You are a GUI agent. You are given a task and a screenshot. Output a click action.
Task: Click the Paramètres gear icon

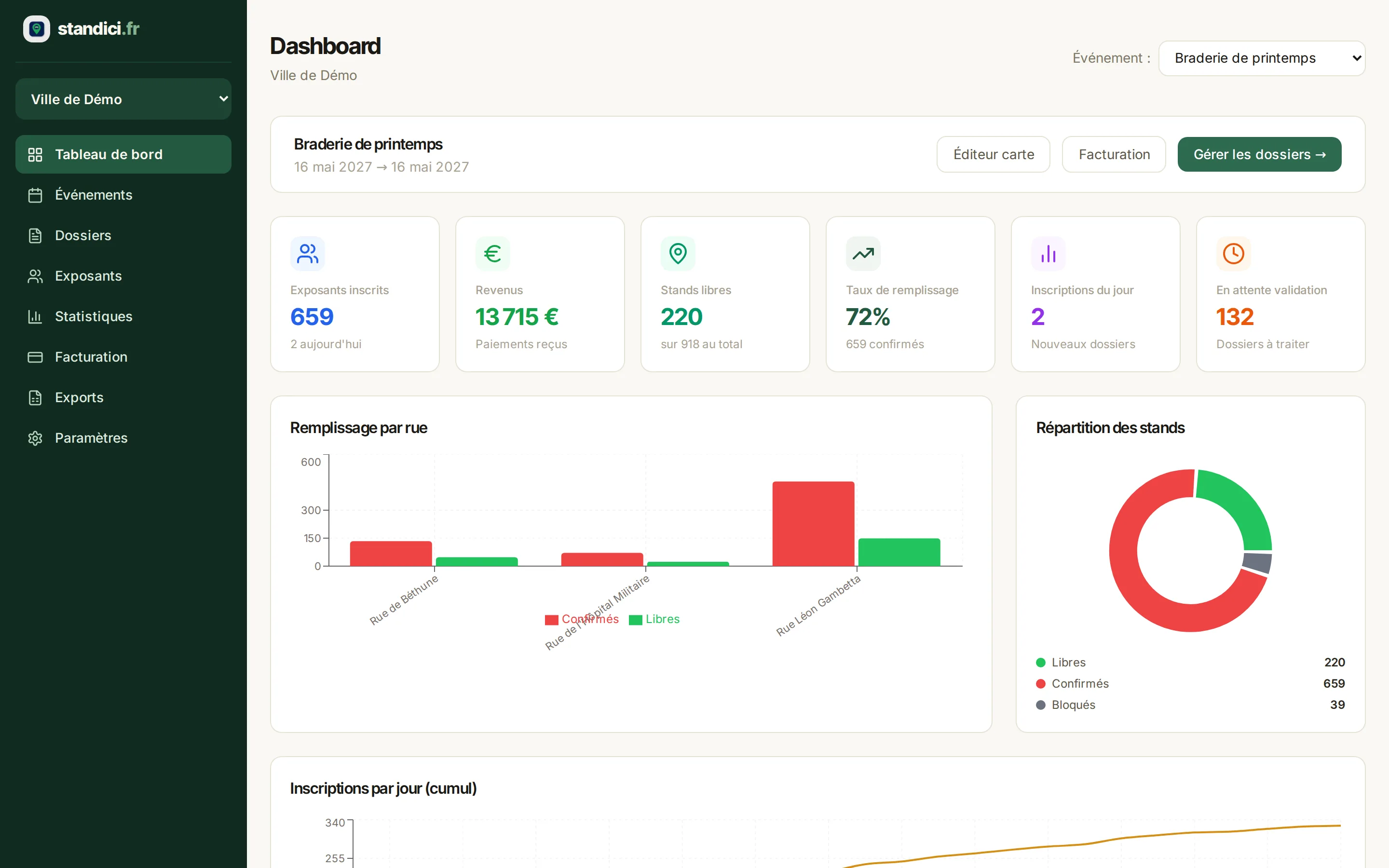click(35, 438)
